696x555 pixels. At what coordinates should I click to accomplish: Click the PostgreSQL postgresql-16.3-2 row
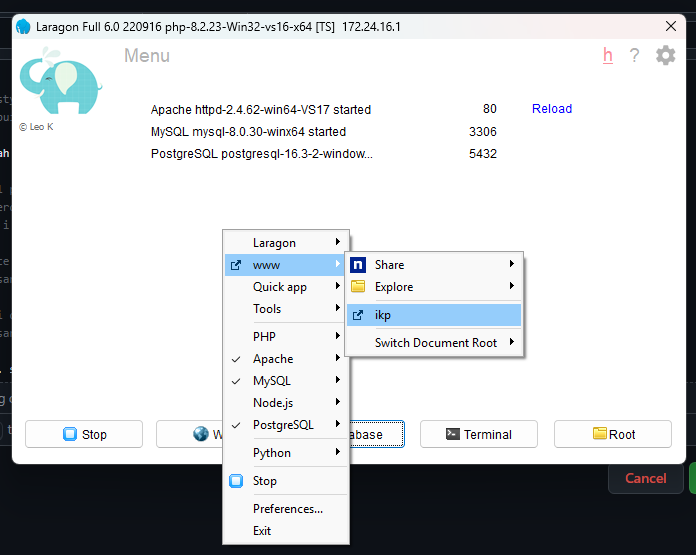tap(261, 154)
